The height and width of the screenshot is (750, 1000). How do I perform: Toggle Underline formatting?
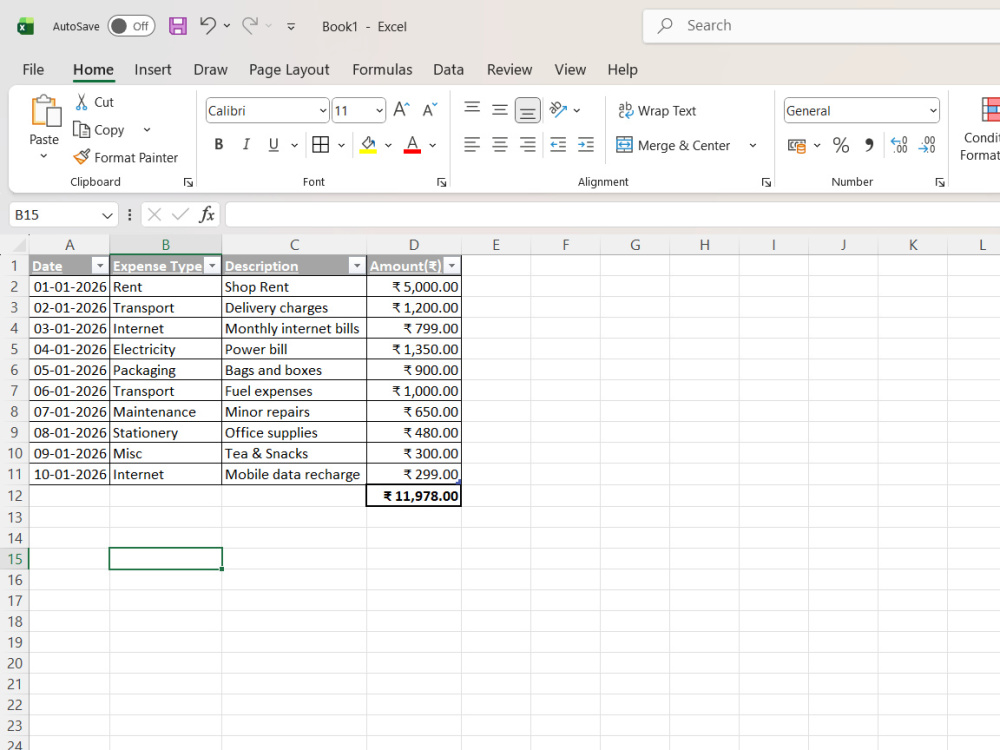tap(274, 145)
